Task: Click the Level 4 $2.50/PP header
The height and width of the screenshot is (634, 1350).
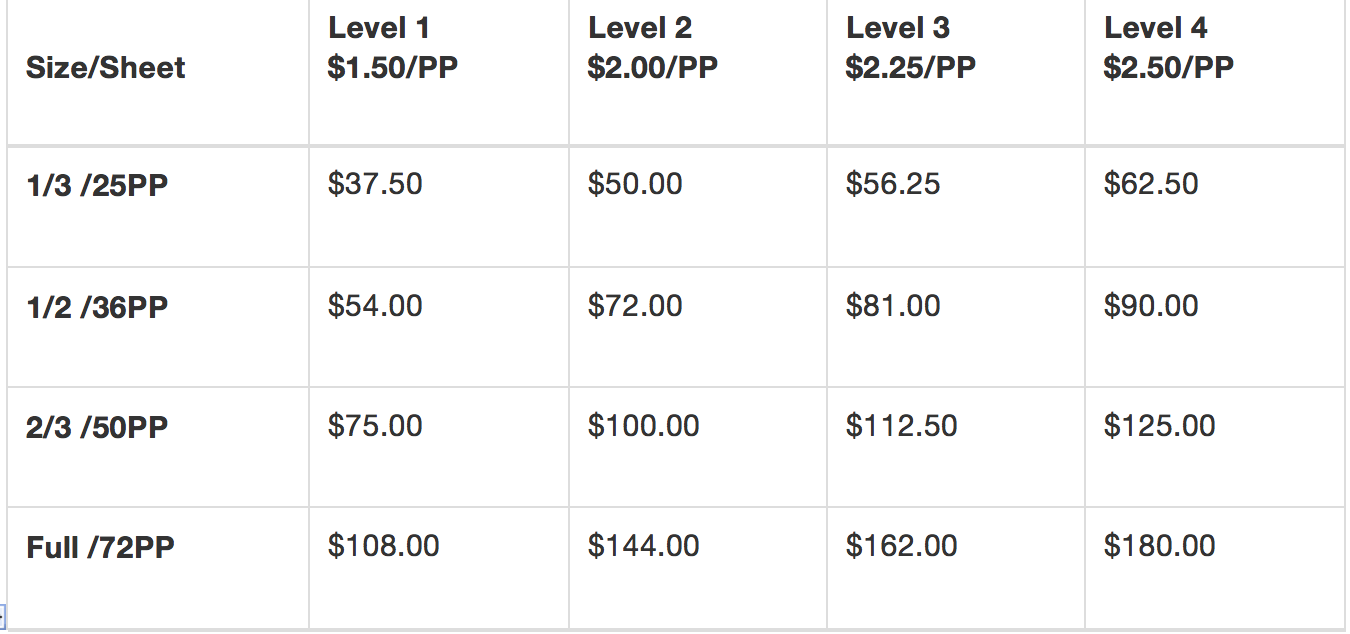Action: [x=1168, y=48]
